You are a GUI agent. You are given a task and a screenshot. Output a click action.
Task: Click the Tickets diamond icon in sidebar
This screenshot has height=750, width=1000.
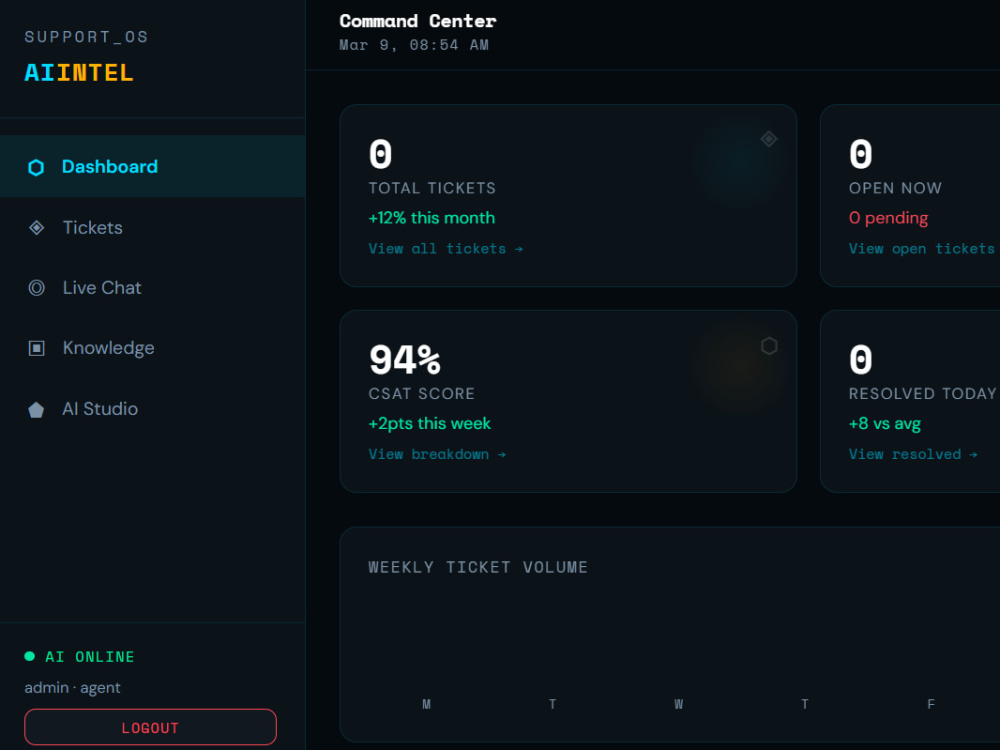36,228
